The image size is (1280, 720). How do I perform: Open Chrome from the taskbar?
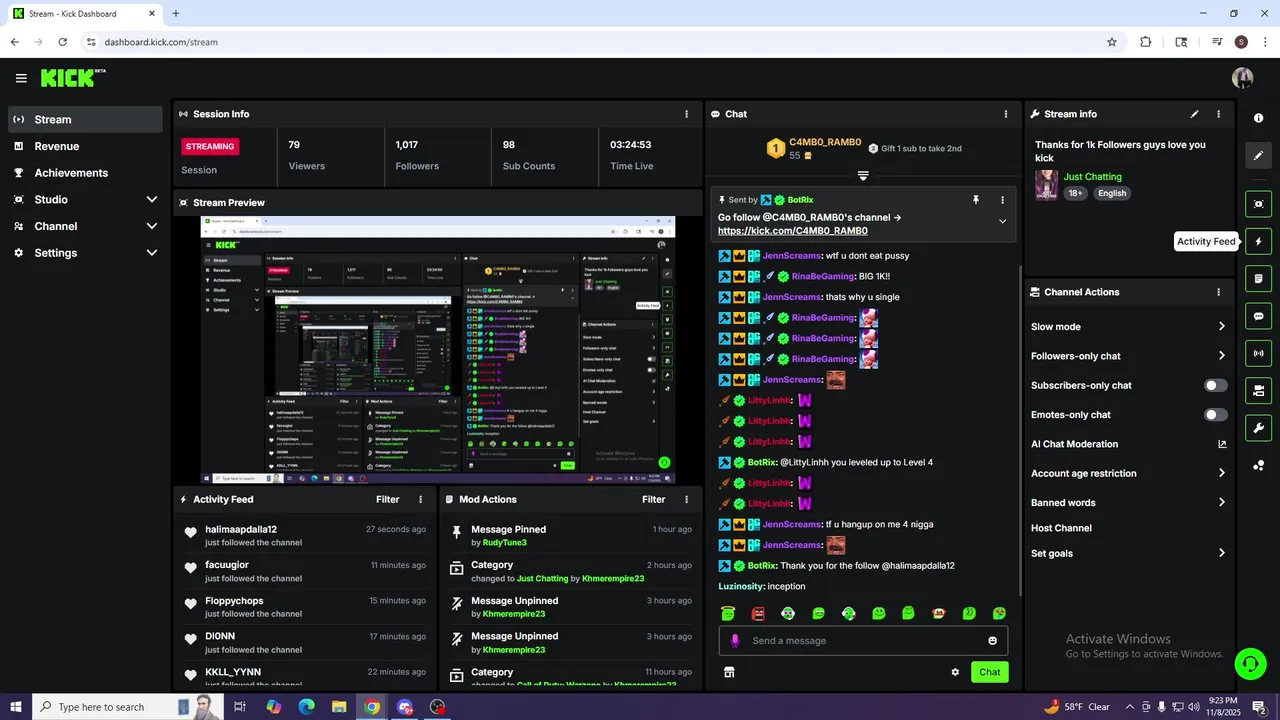(x=372, y=707)
